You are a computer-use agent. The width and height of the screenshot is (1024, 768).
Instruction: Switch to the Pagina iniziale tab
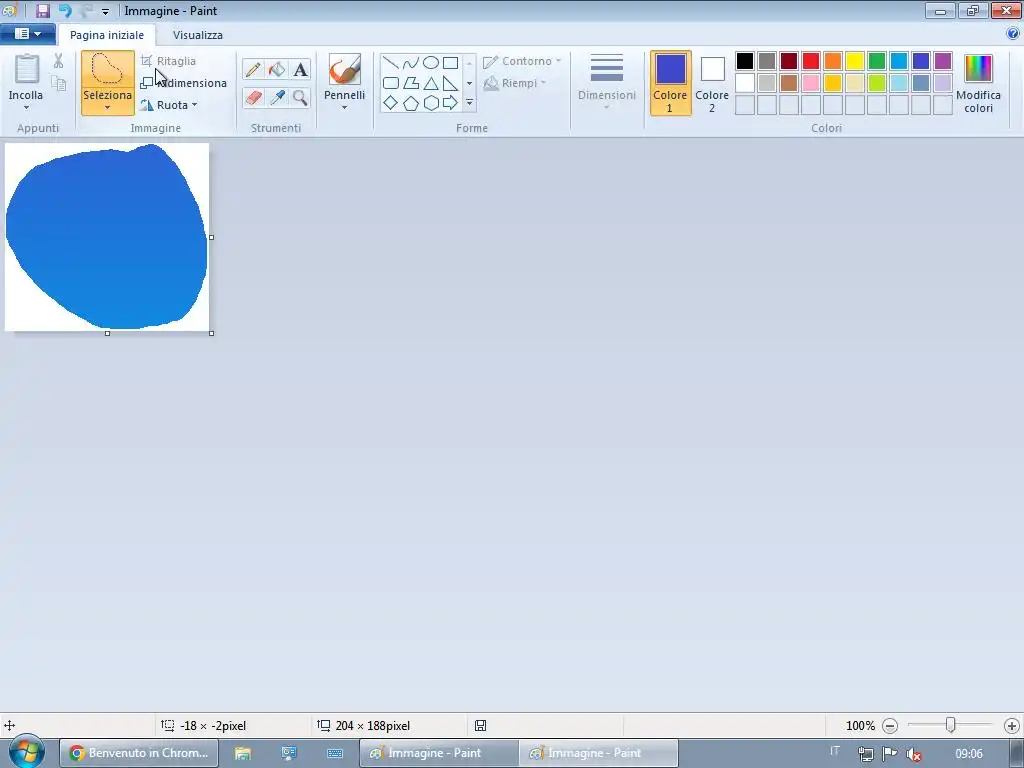coord(107,35)
